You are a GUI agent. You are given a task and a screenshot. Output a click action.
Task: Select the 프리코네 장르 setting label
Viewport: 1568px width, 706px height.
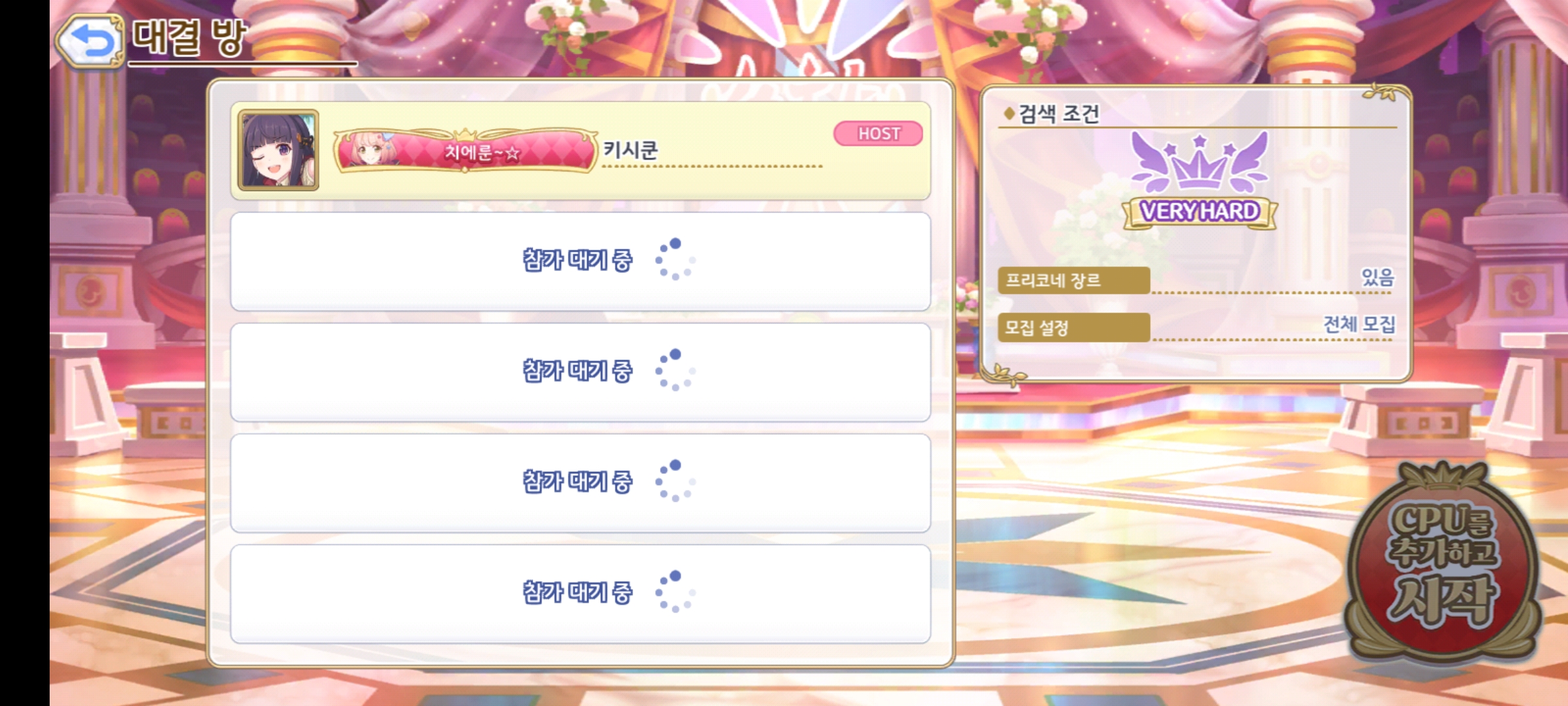(x=1073, y=280)
